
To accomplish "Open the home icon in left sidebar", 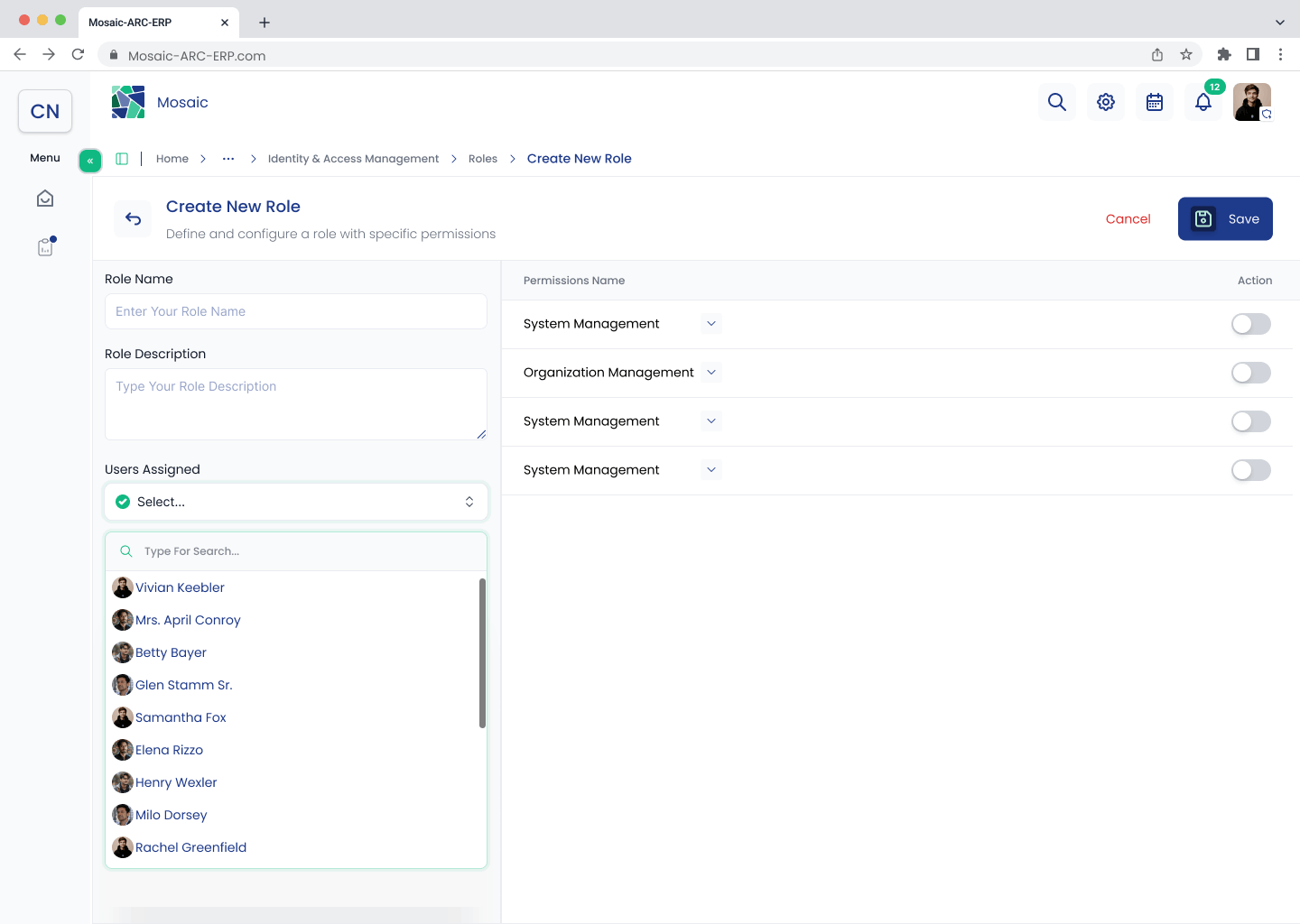I will (45, 199).
